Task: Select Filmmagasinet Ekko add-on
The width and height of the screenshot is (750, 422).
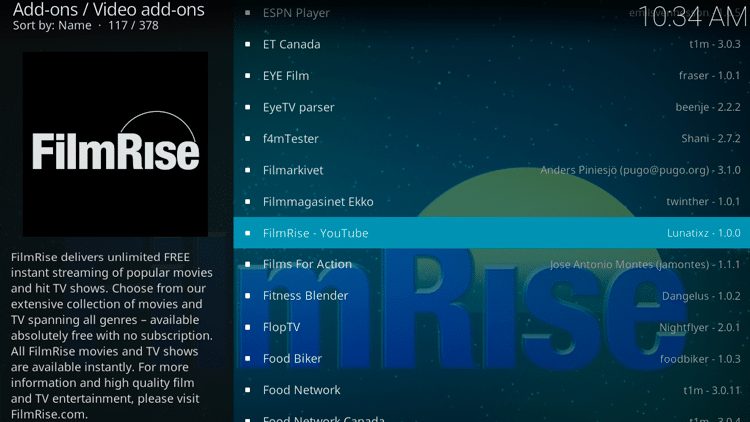Action: click(x=491, y=201)
